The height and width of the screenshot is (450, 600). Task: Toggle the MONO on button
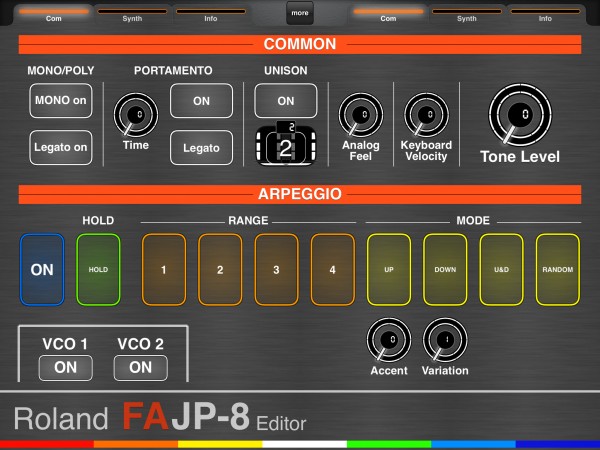coord(61,101)
